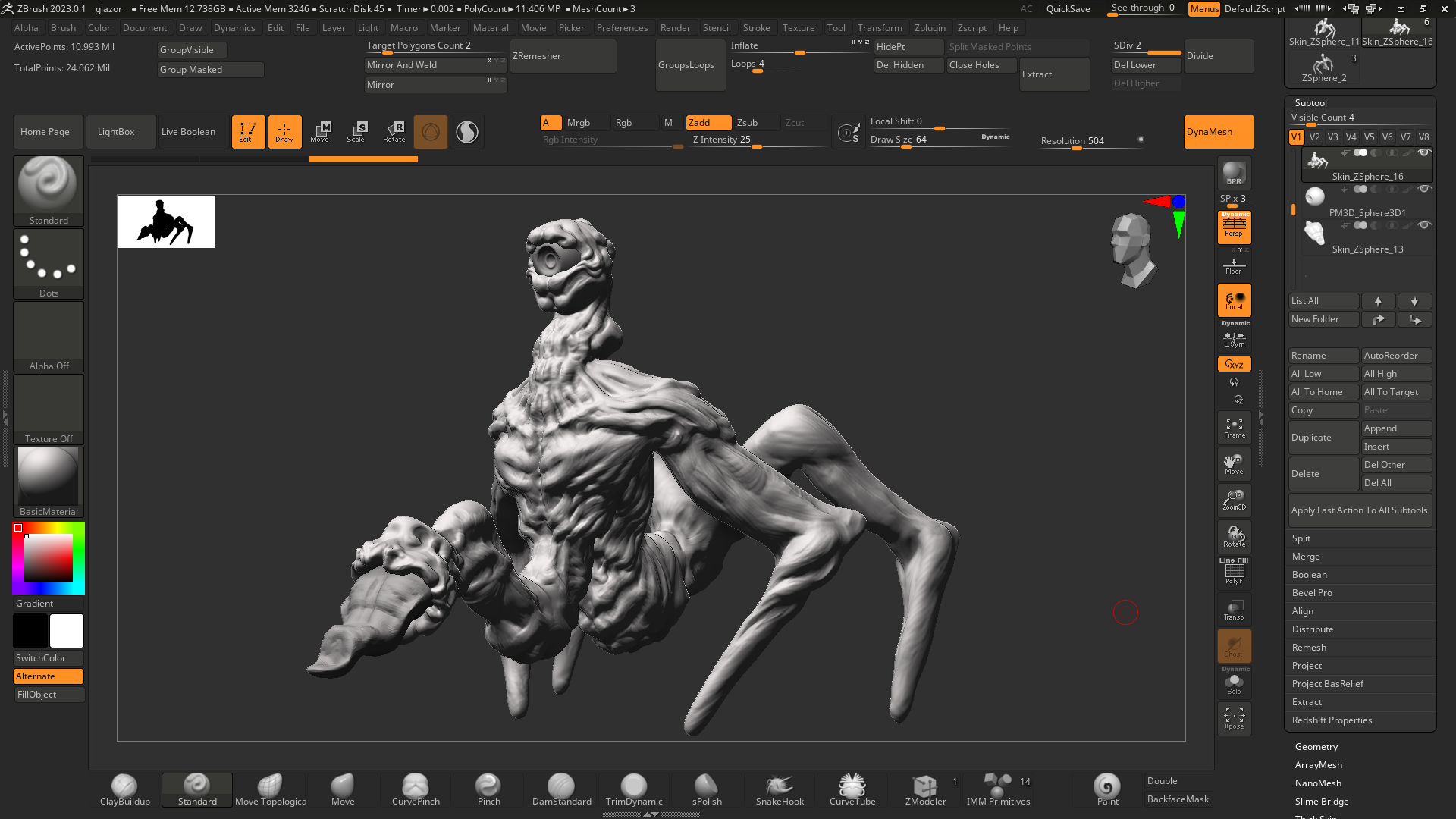
Task: Activate Rotate transform mode
Action: (394, 132)
